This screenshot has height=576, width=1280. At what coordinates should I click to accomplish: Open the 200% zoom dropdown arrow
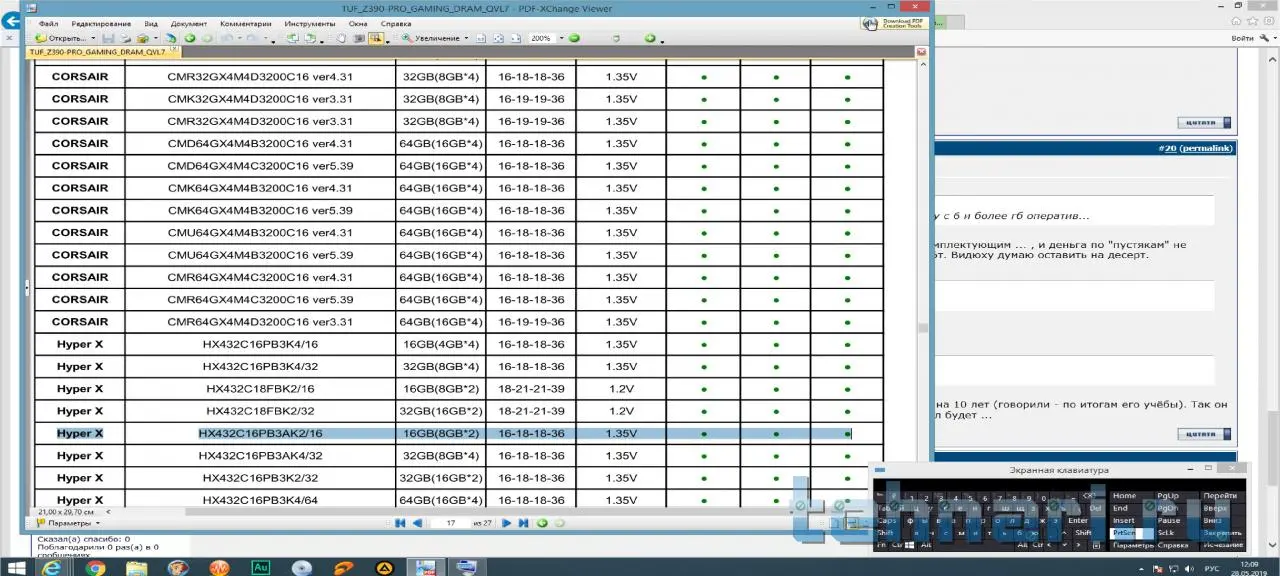click(562, 38)
